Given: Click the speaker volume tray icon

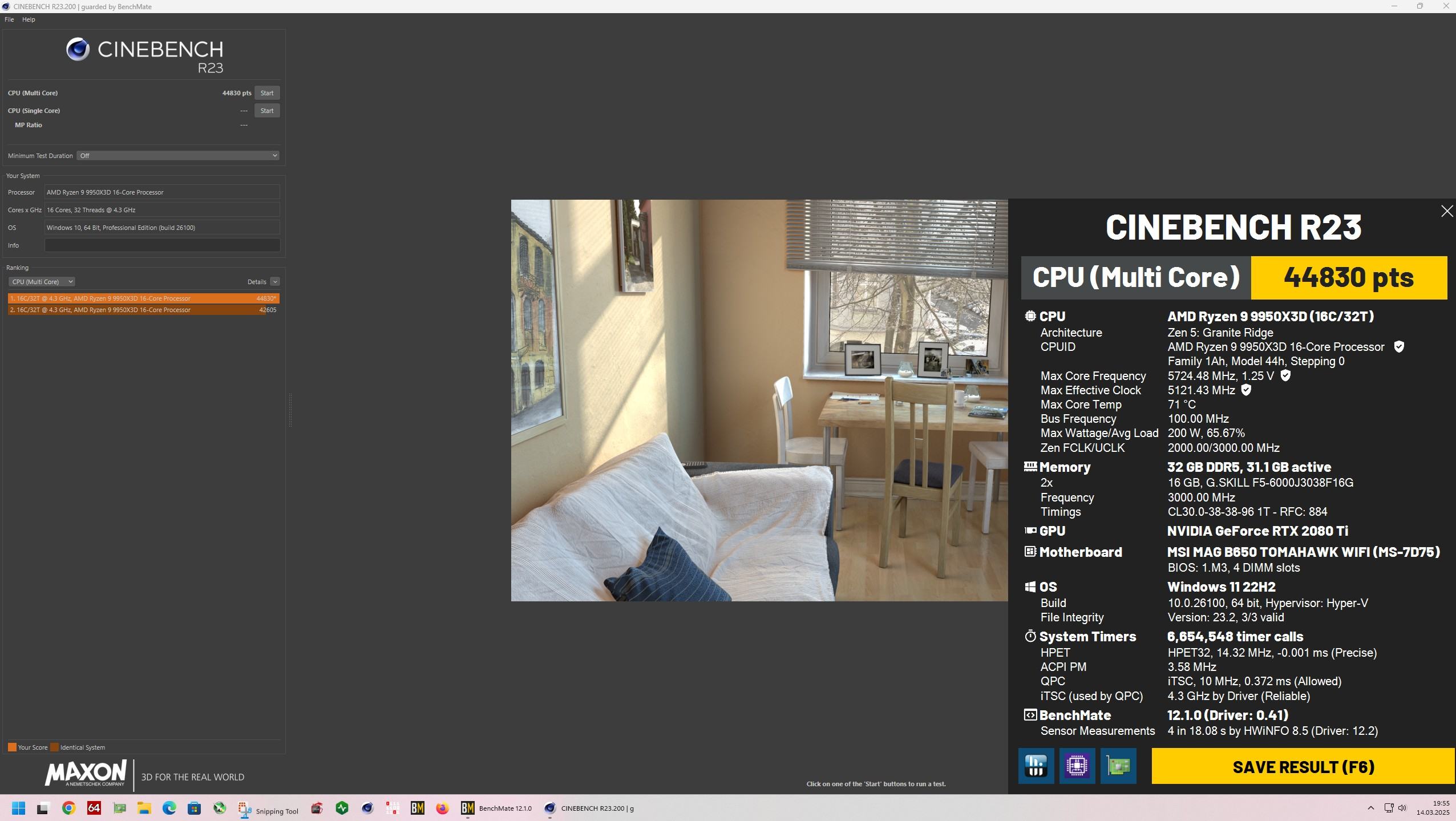Looking at the screenshot, I should tap(1402, 808).
